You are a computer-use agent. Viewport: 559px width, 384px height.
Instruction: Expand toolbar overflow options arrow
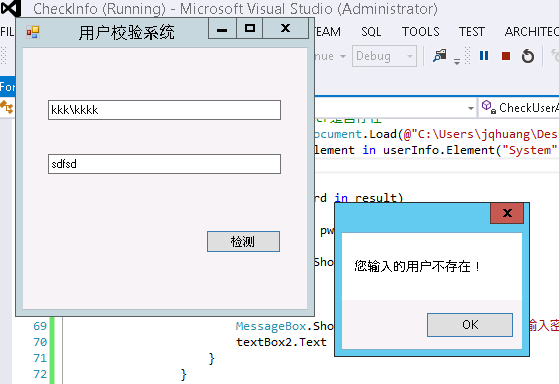[457, 61]
